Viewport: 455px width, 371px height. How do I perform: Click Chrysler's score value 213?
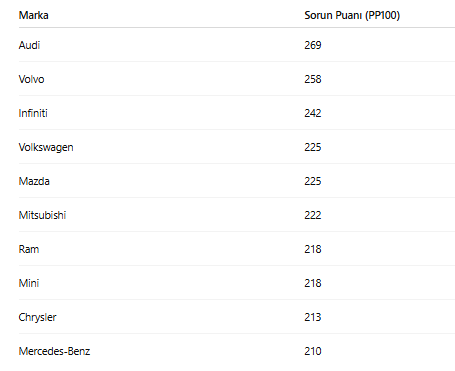click(x=313, y=317)
